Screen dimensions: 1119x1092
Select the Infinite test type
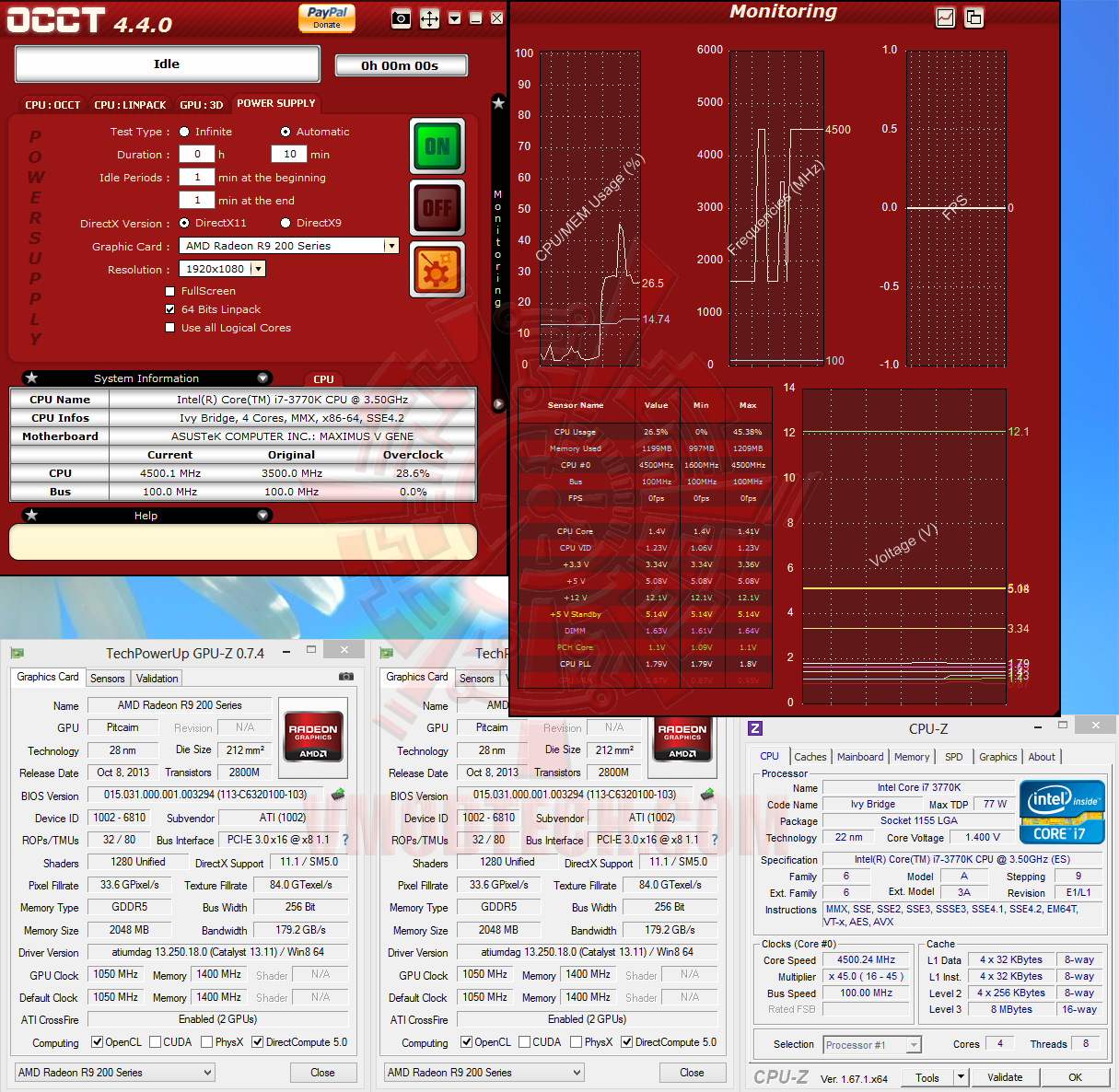(x=184, y=132)
